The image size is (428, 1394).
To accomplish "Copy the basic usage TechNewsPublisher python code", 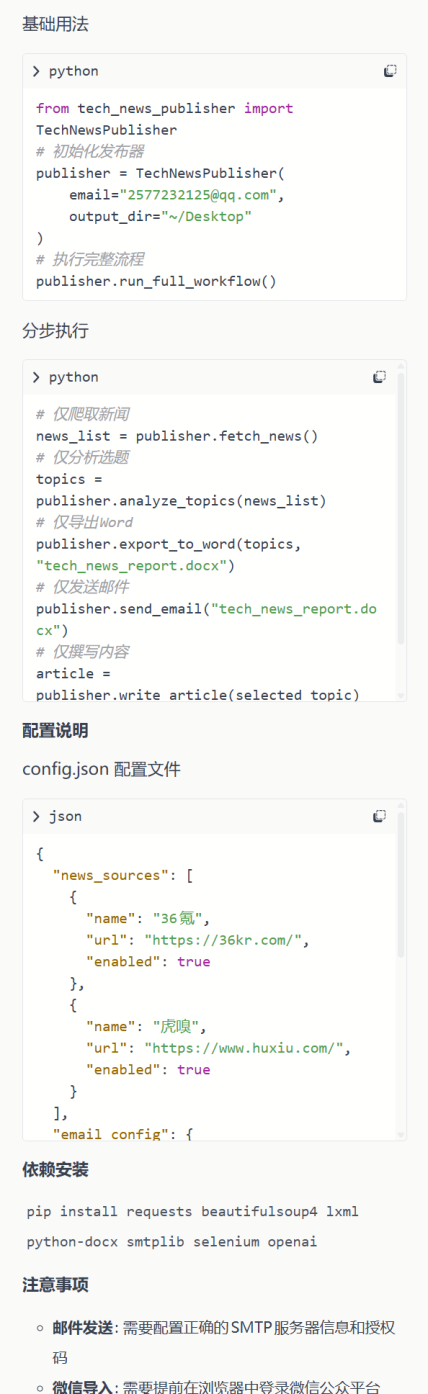I will click(390, 71).
